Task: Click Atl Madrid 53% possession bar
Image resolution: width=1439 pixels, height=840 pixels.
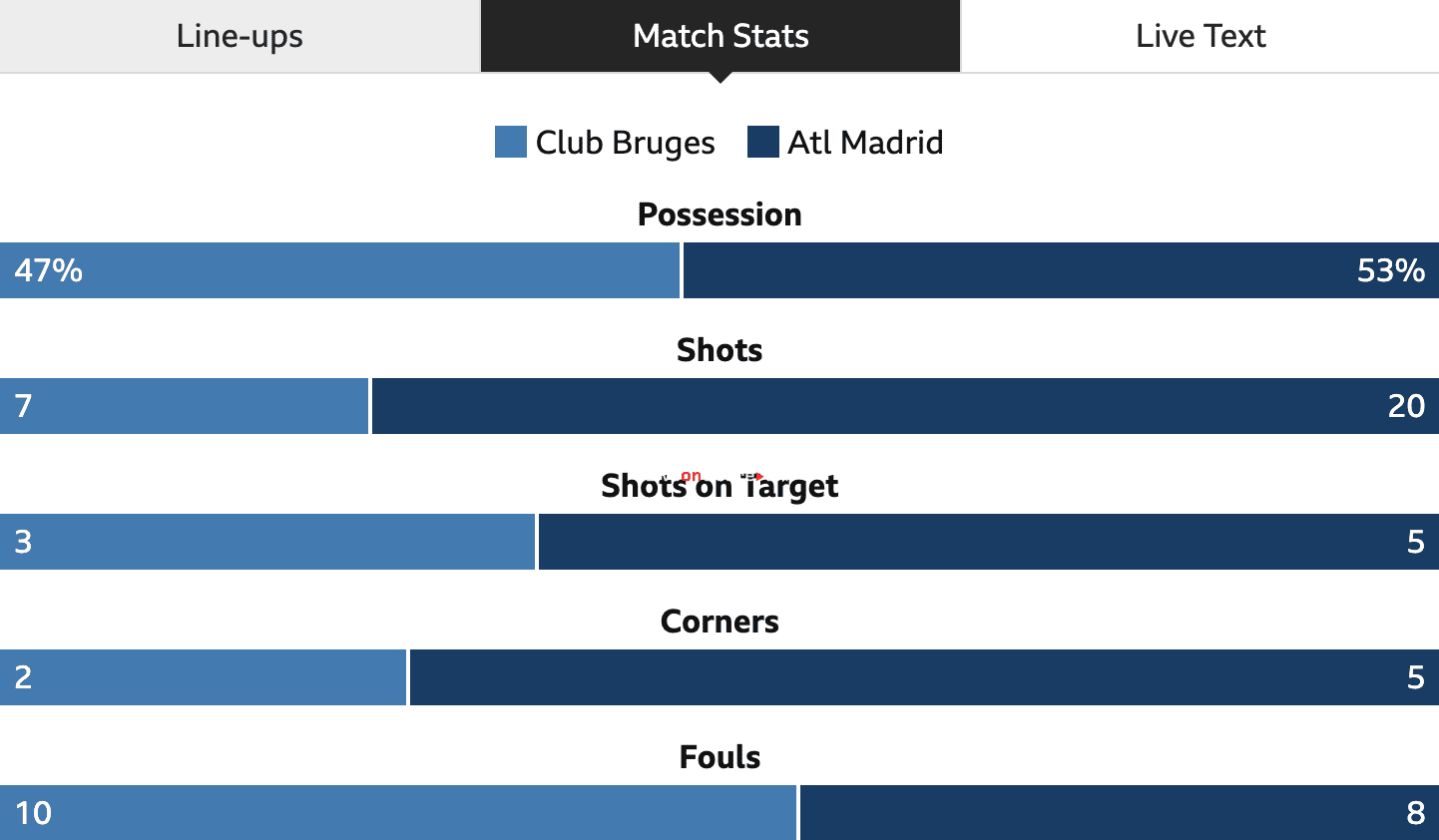Action: (x=1061, y=270)
